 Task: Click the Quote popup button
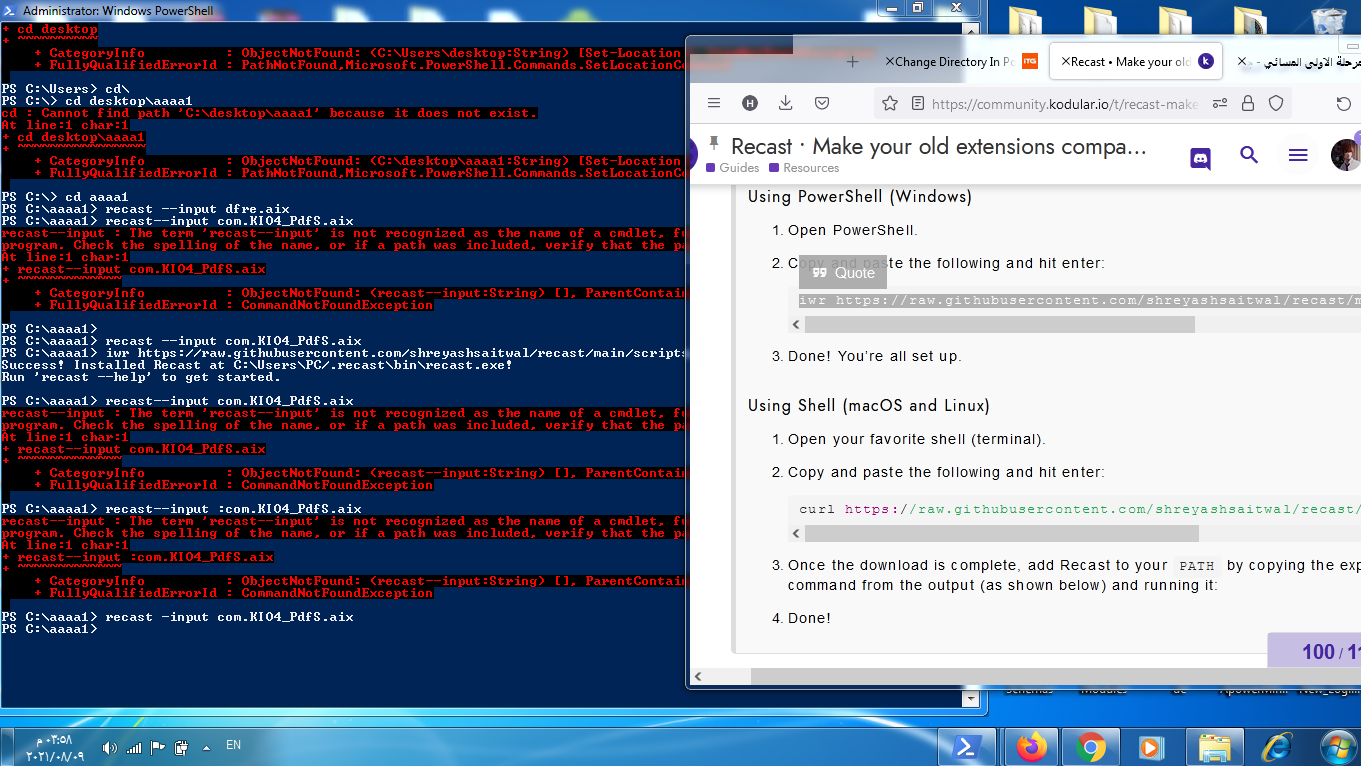pyautogui.click(x=843, y=273)
